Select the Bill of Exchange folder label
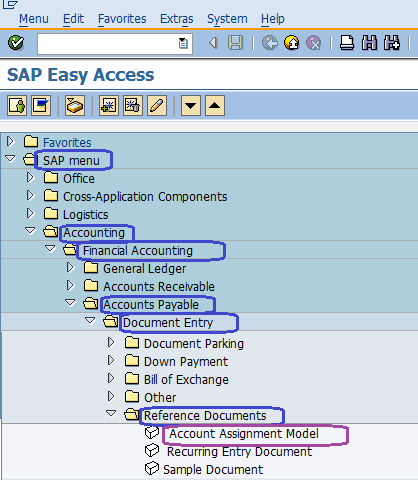Screen dimensions: 418x480 186,380
